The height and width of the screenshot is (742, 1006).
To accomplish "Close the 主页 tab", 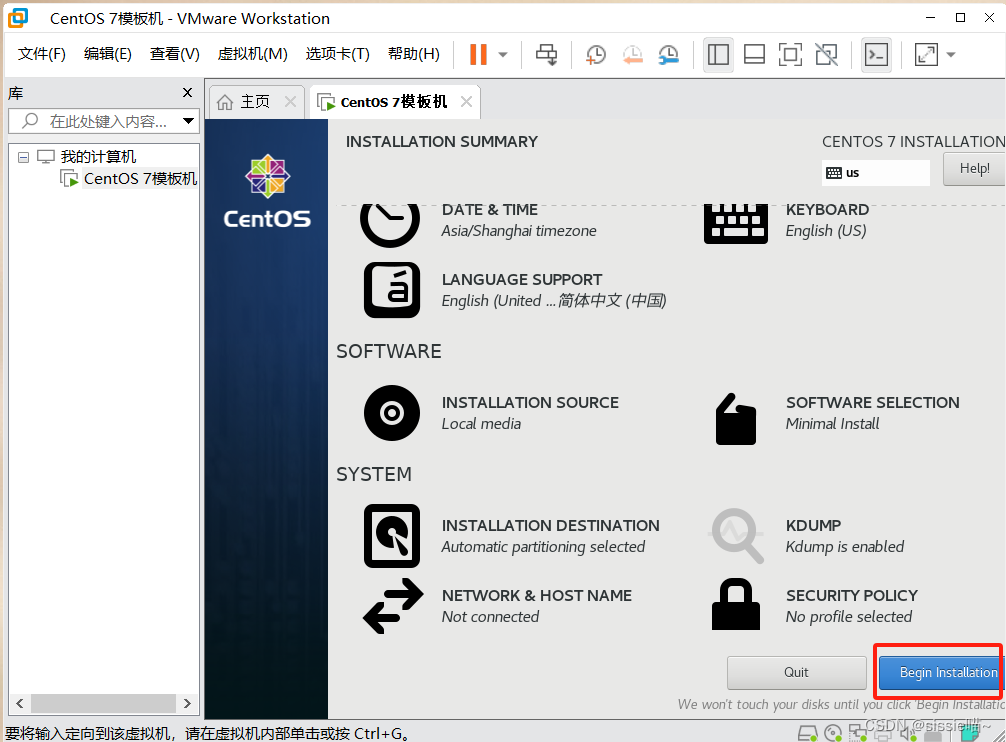I will 290,101.
